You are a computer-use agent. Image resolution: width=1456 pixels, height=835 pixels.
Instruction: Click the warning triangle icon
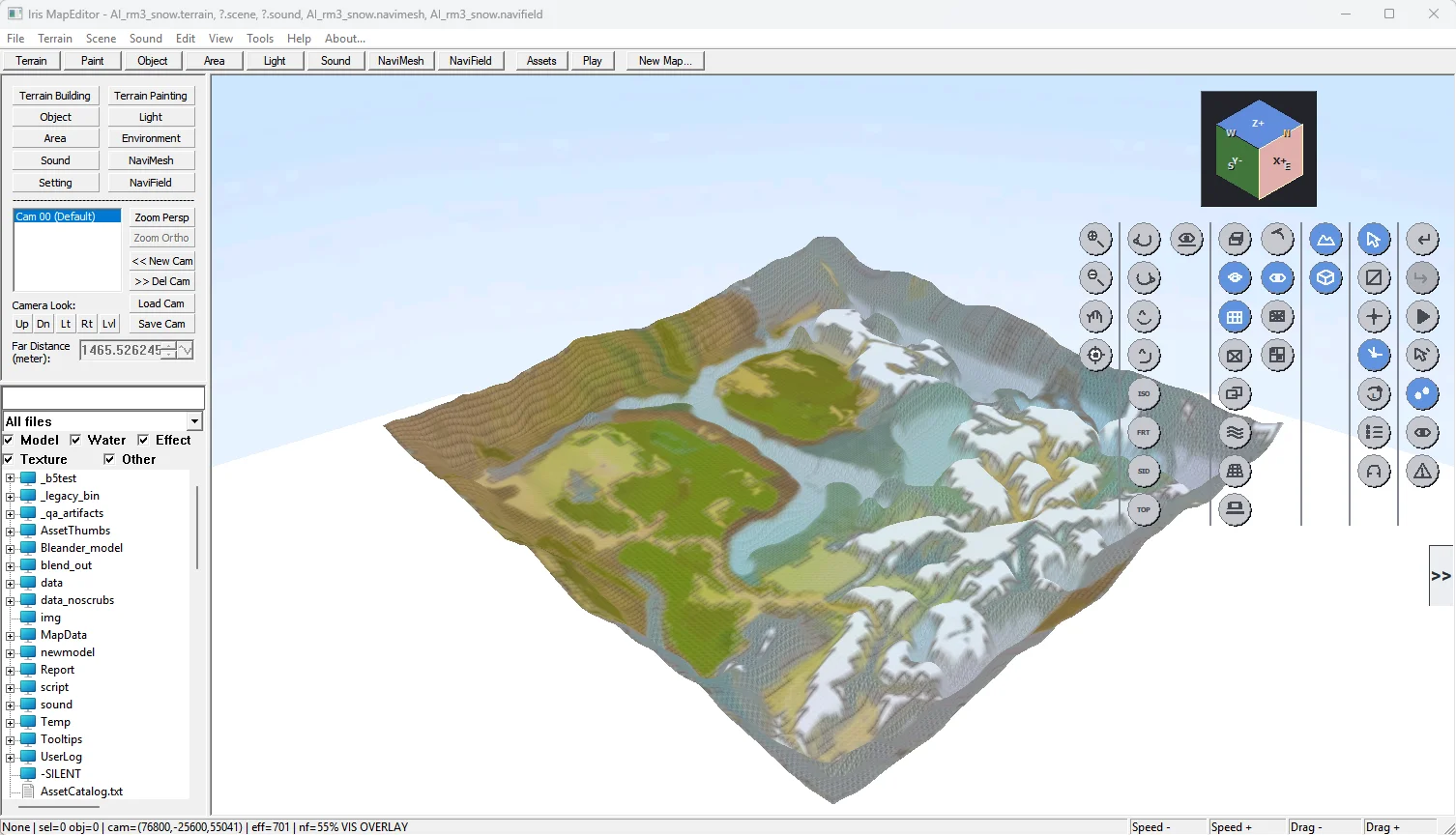[x=1422, y=472]
